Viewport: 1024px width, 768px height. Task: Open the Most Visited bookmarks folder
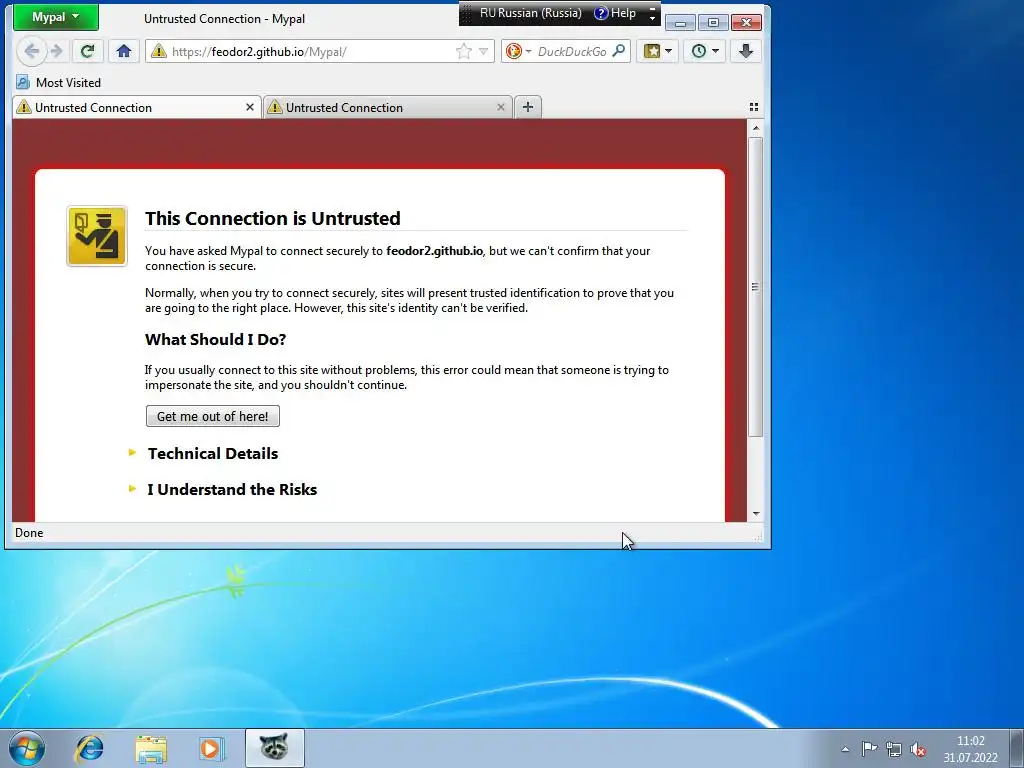[59, 82]
